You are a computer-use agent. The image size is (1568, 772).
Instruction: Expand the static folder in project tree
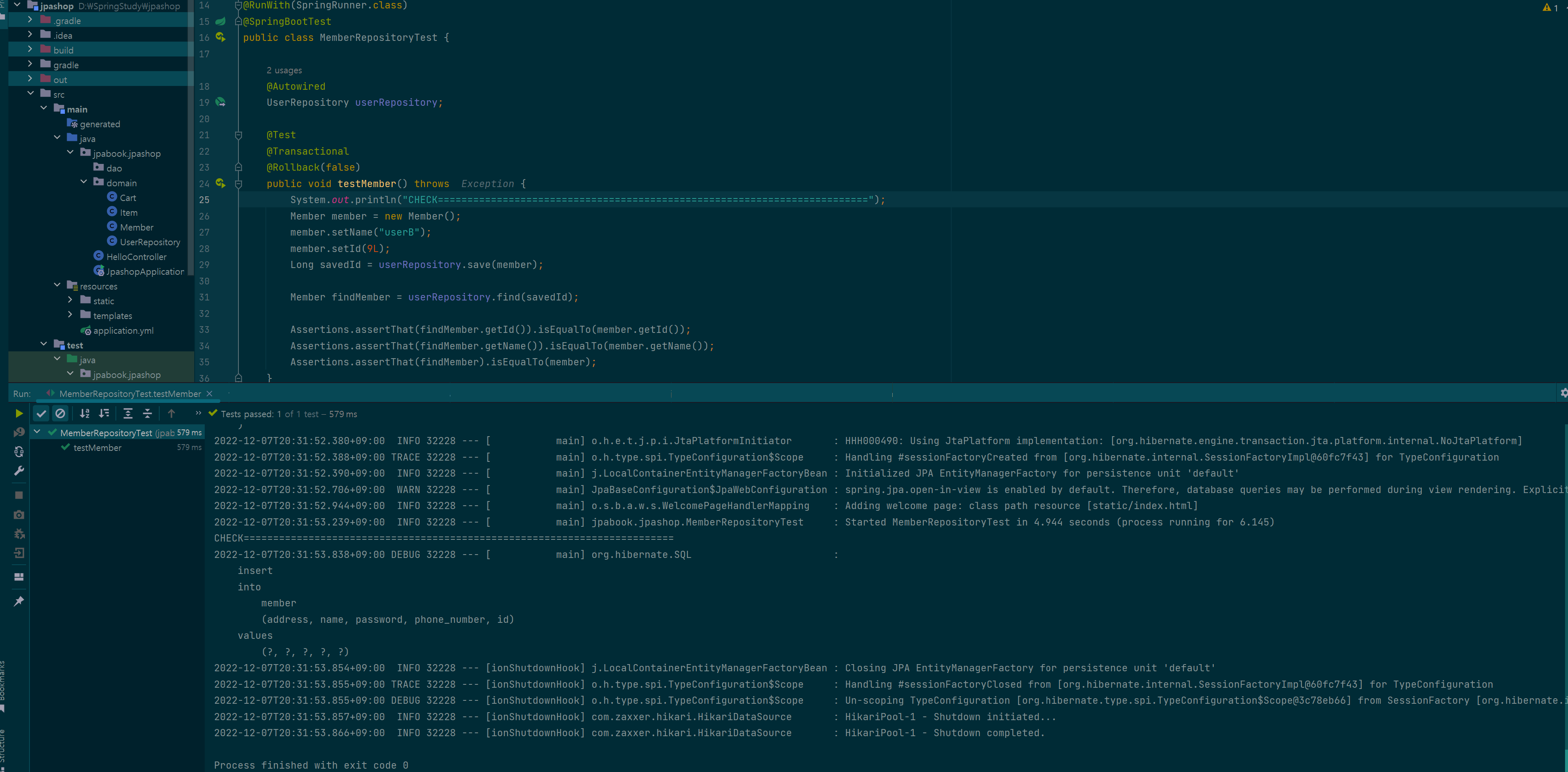coord(70,301)
